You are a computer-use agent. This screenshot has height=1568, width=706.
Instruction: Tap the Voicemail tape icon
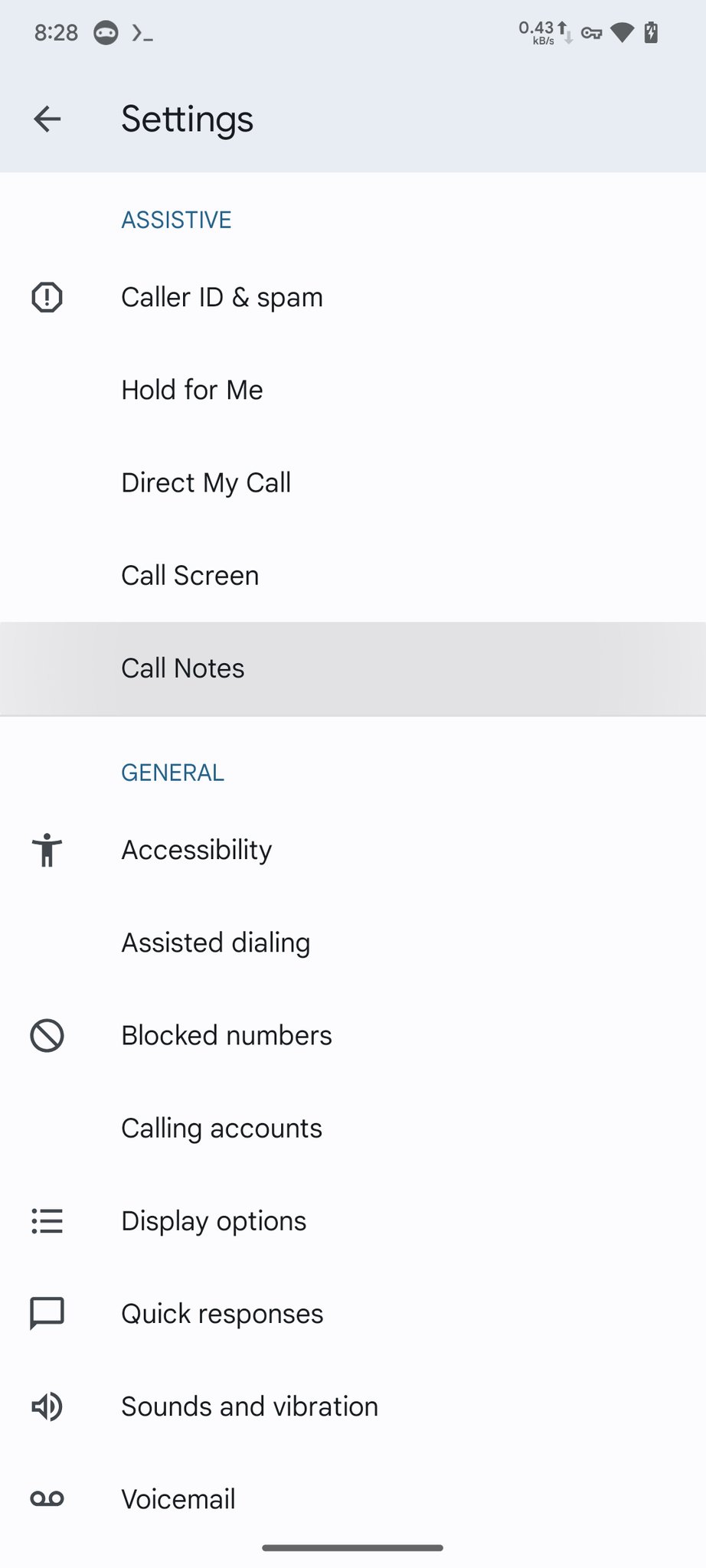[47, 1499]
